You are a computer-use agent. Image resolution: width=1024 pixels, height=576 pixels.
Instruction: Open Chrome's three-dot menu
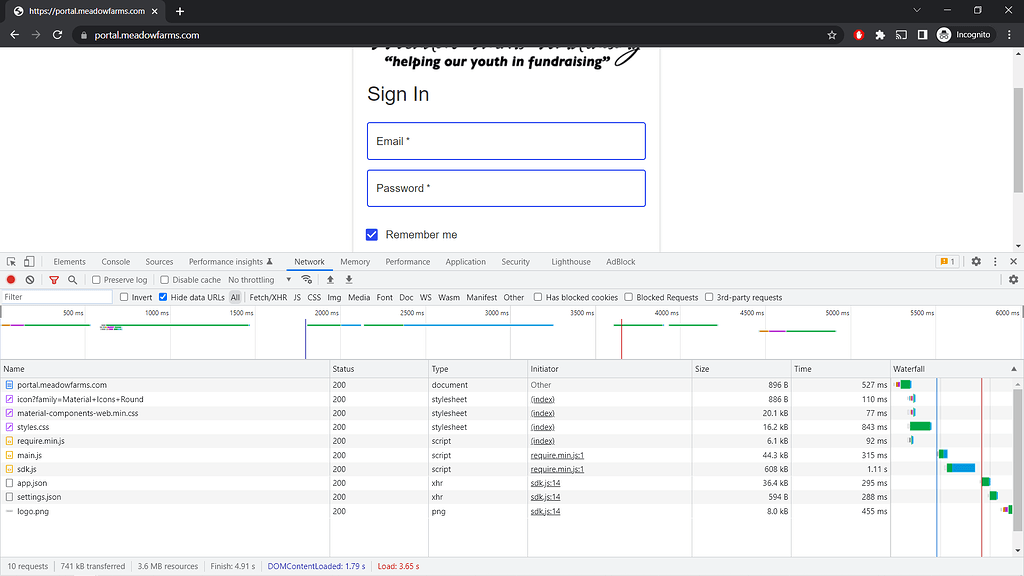click(1010, 35)
